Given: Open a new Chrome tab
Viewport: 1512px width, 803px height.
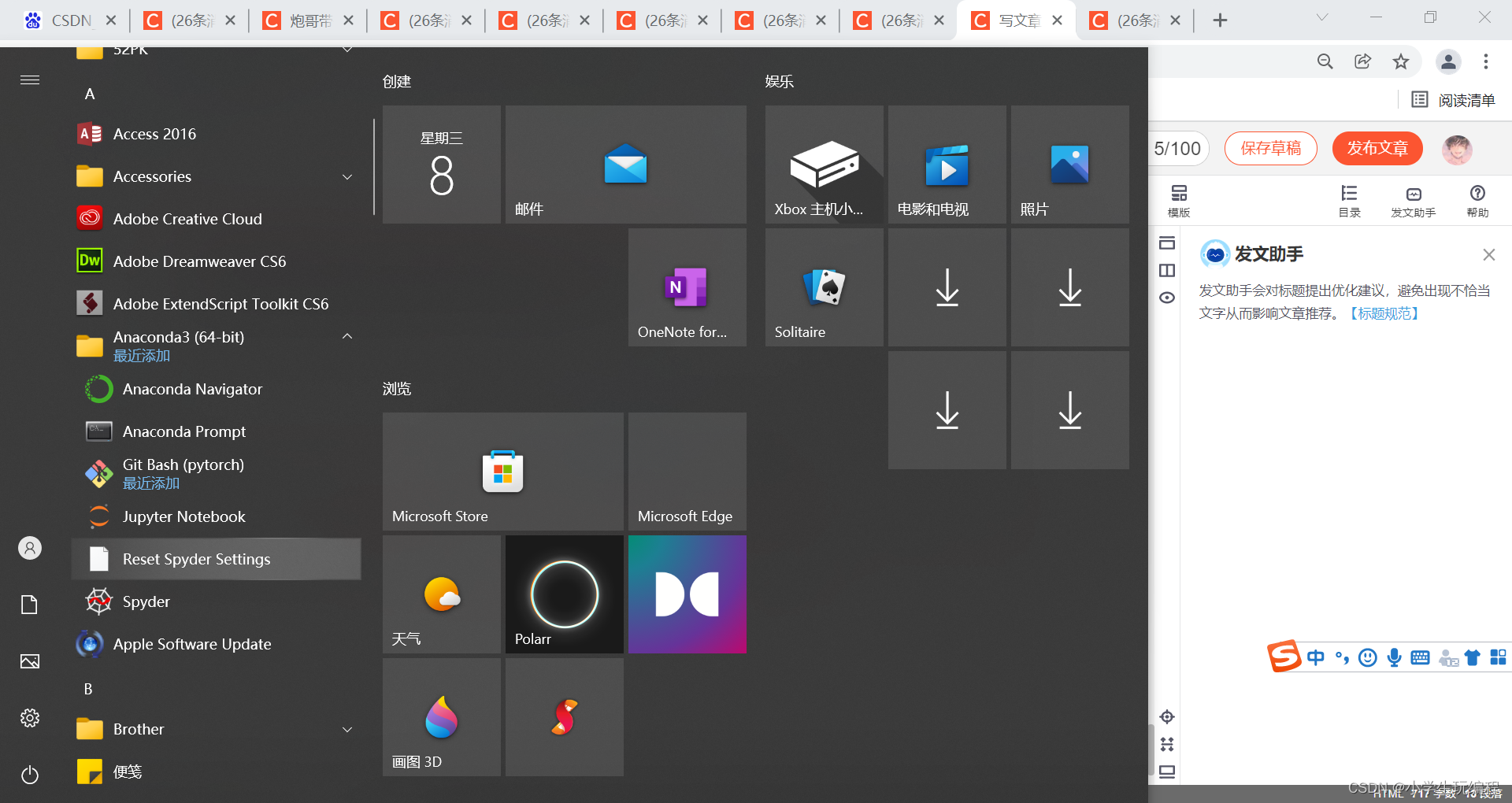Looking at the screenshot, I should [x=1220, y=20].
